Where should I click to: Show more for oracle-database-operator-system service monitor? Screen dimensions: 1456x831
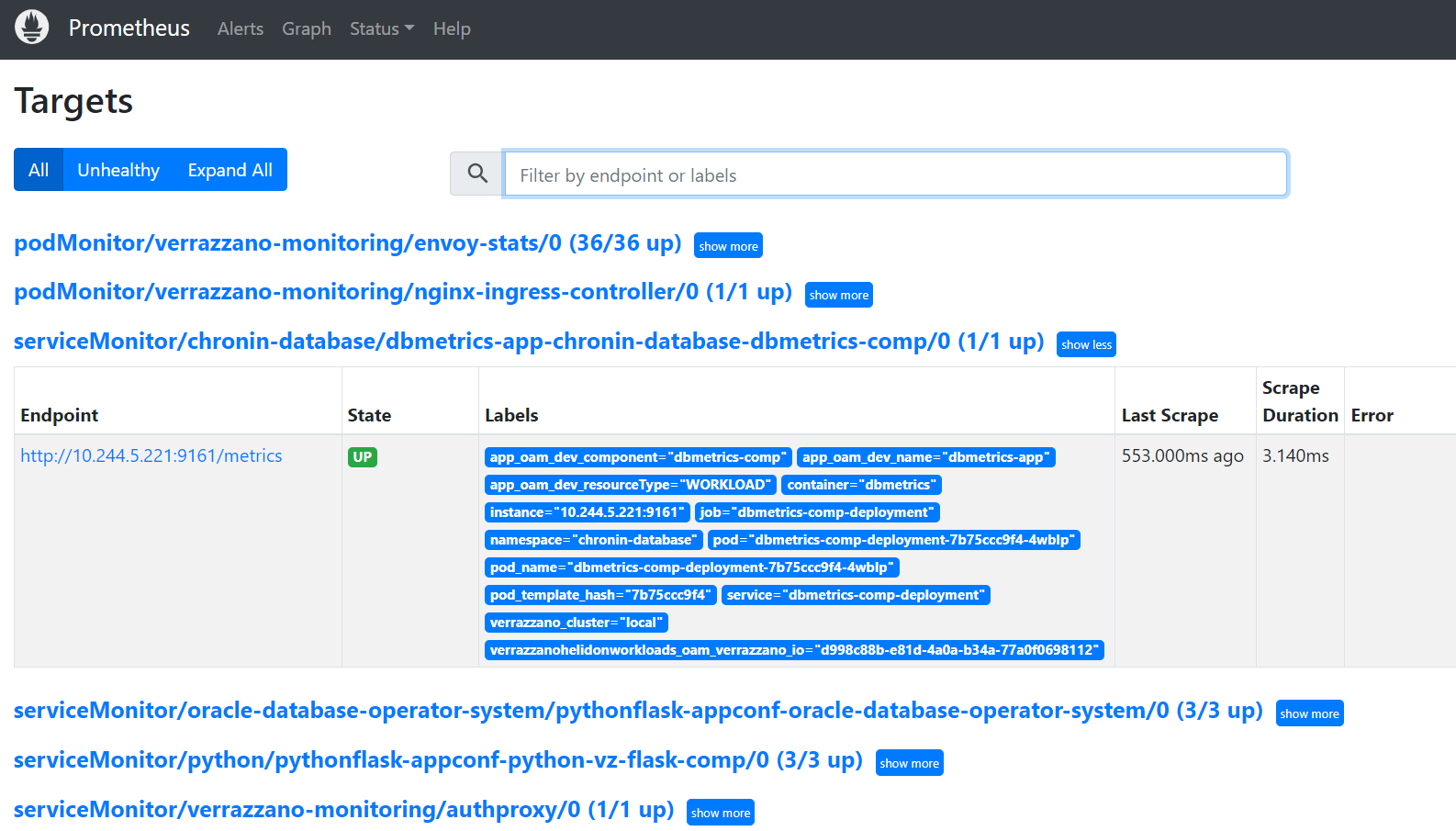(x=1309, y=713)
